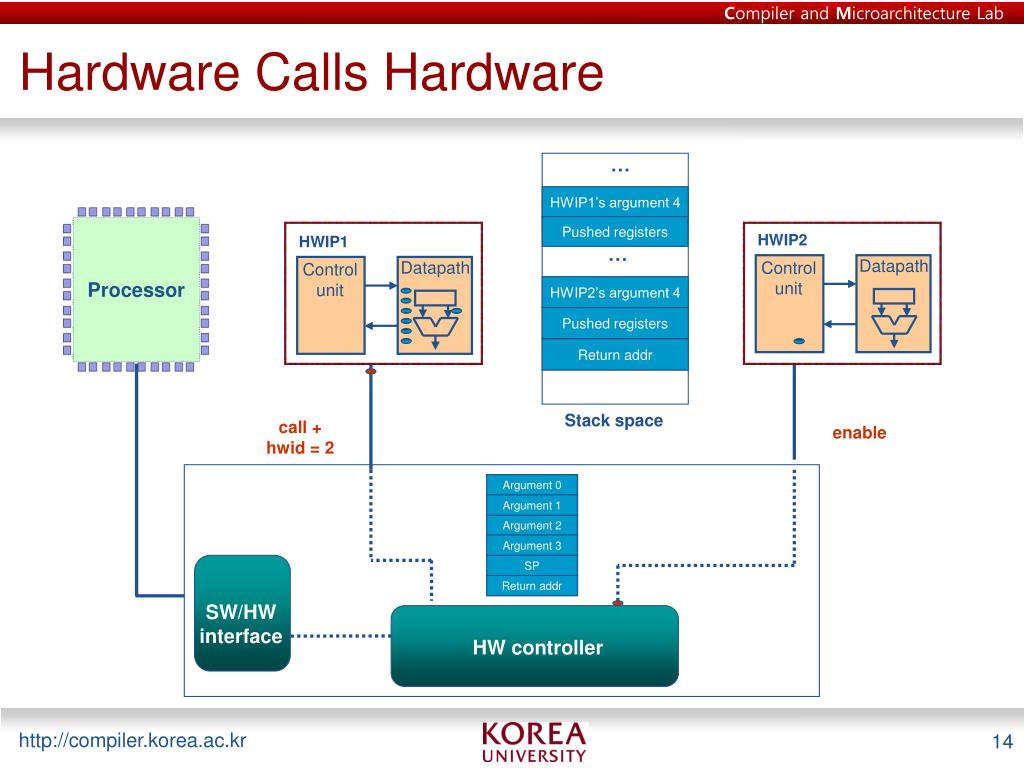
Task: Click the slide number 14
Action: pyautogui.click(x=1002, y=742)
